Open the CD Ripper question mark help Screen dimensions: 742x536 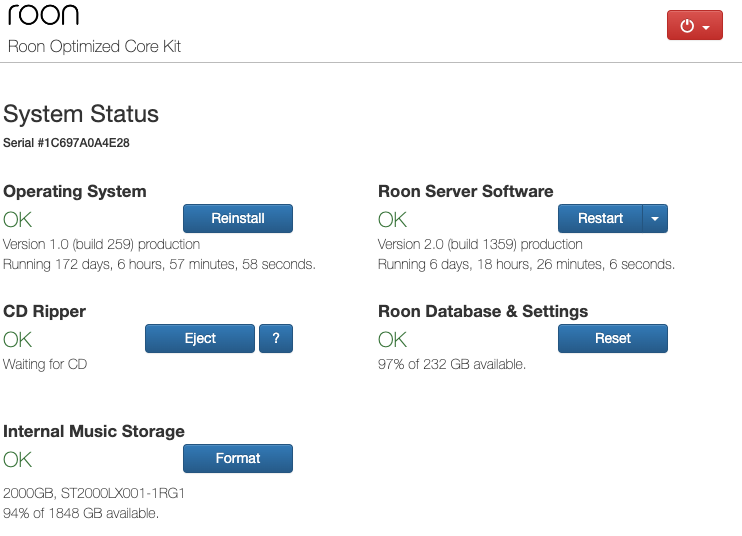[x=276, y=338]
